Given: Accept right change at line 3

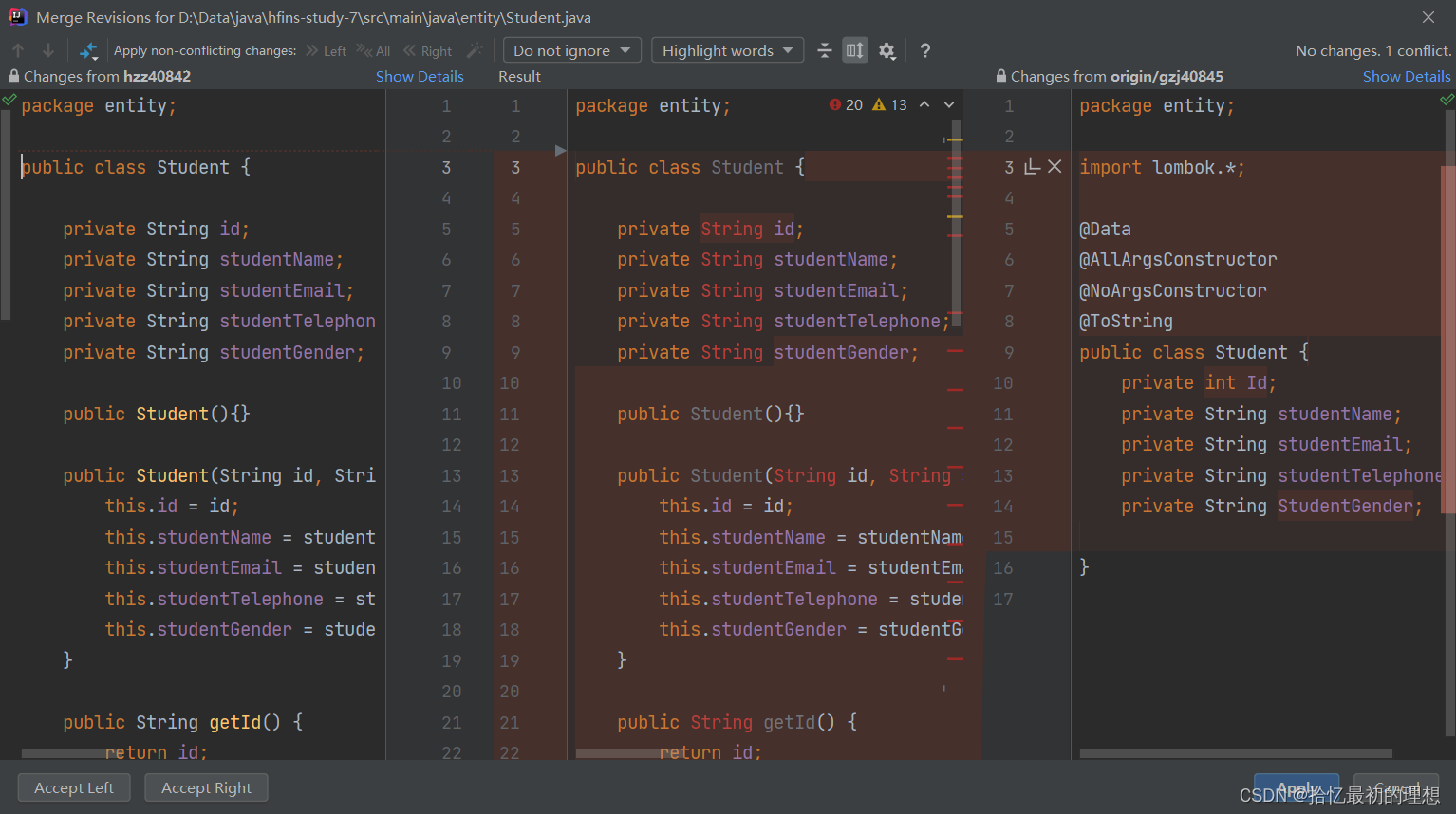Looking at the screenshot, I should pos(1033,167).
